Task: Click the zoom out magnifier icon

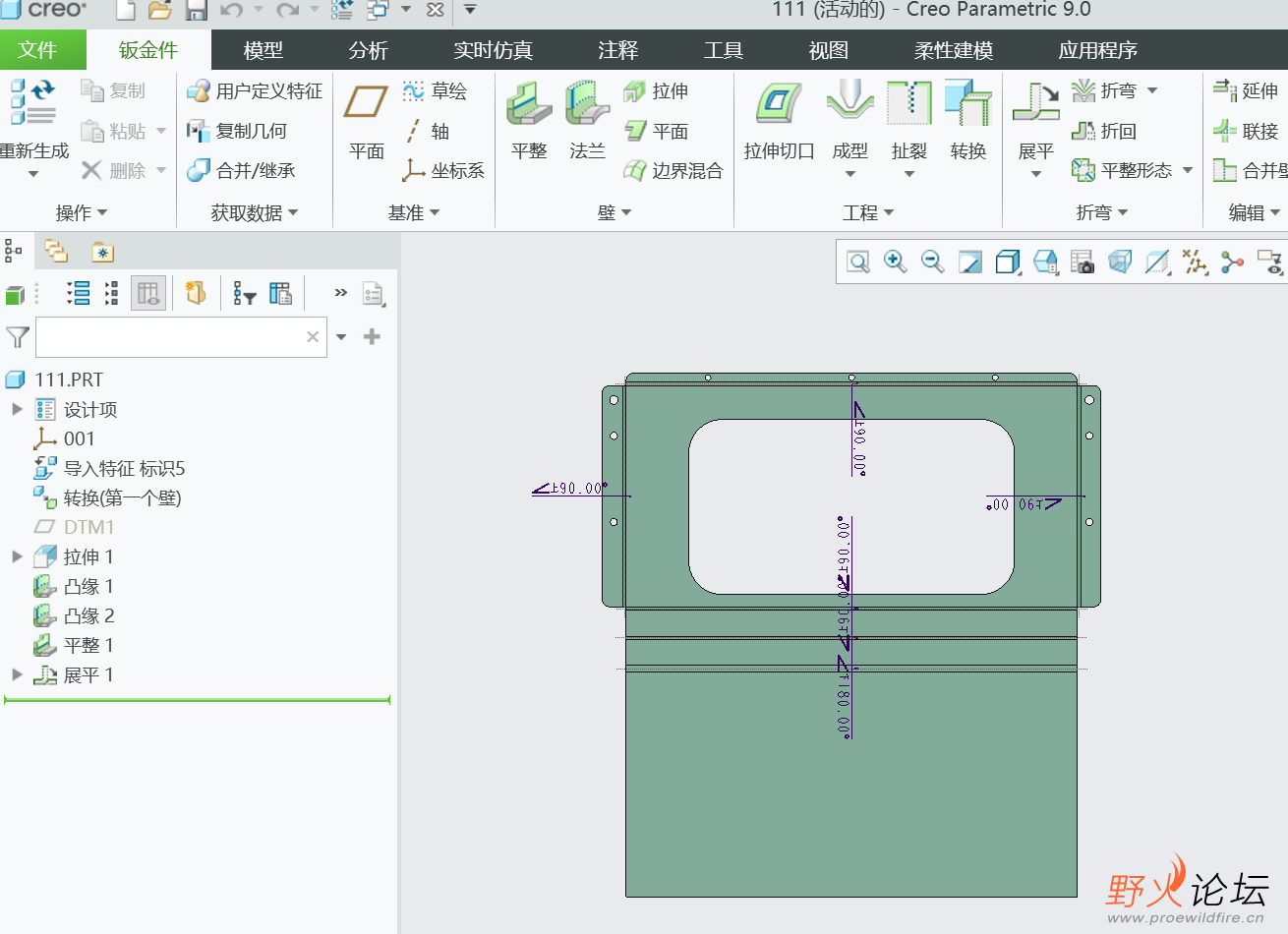Action: pos(933,262)
